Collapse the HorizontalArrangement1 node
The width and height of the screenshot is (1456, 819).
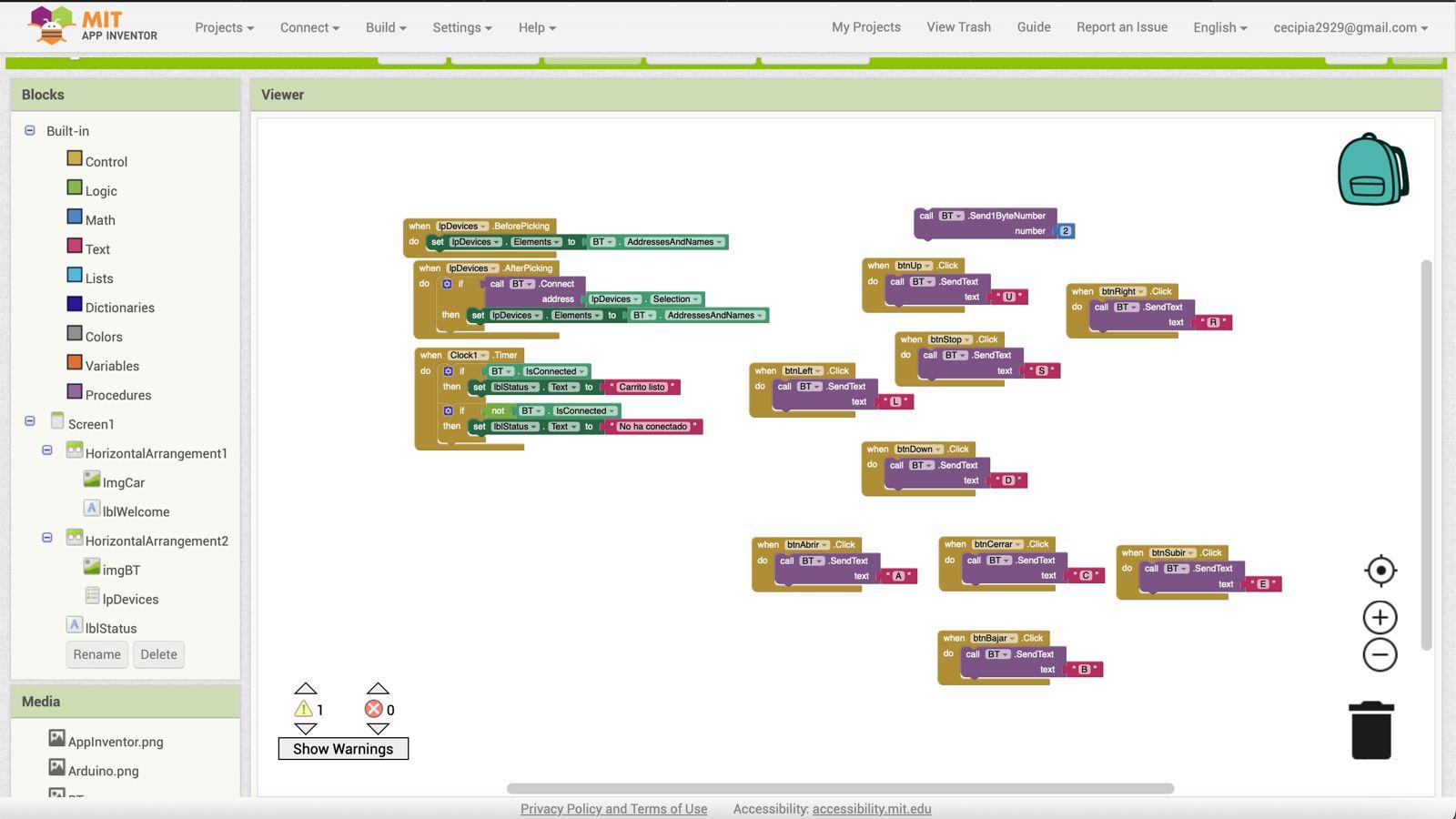(47, 450)
